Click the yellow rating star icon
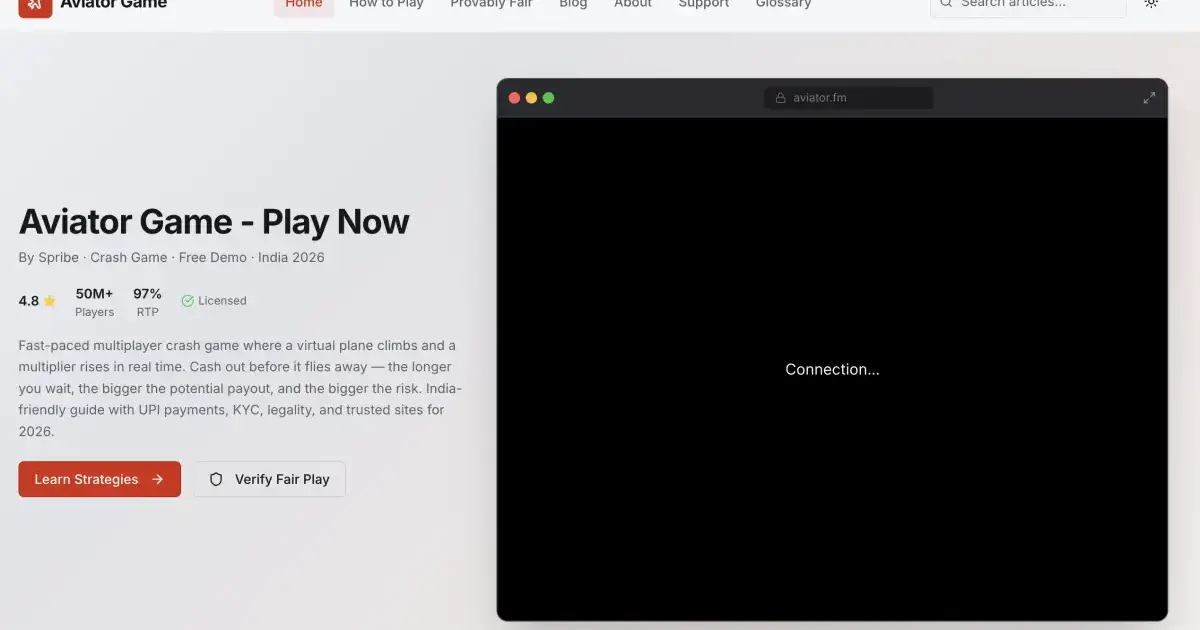 (50, 301)
